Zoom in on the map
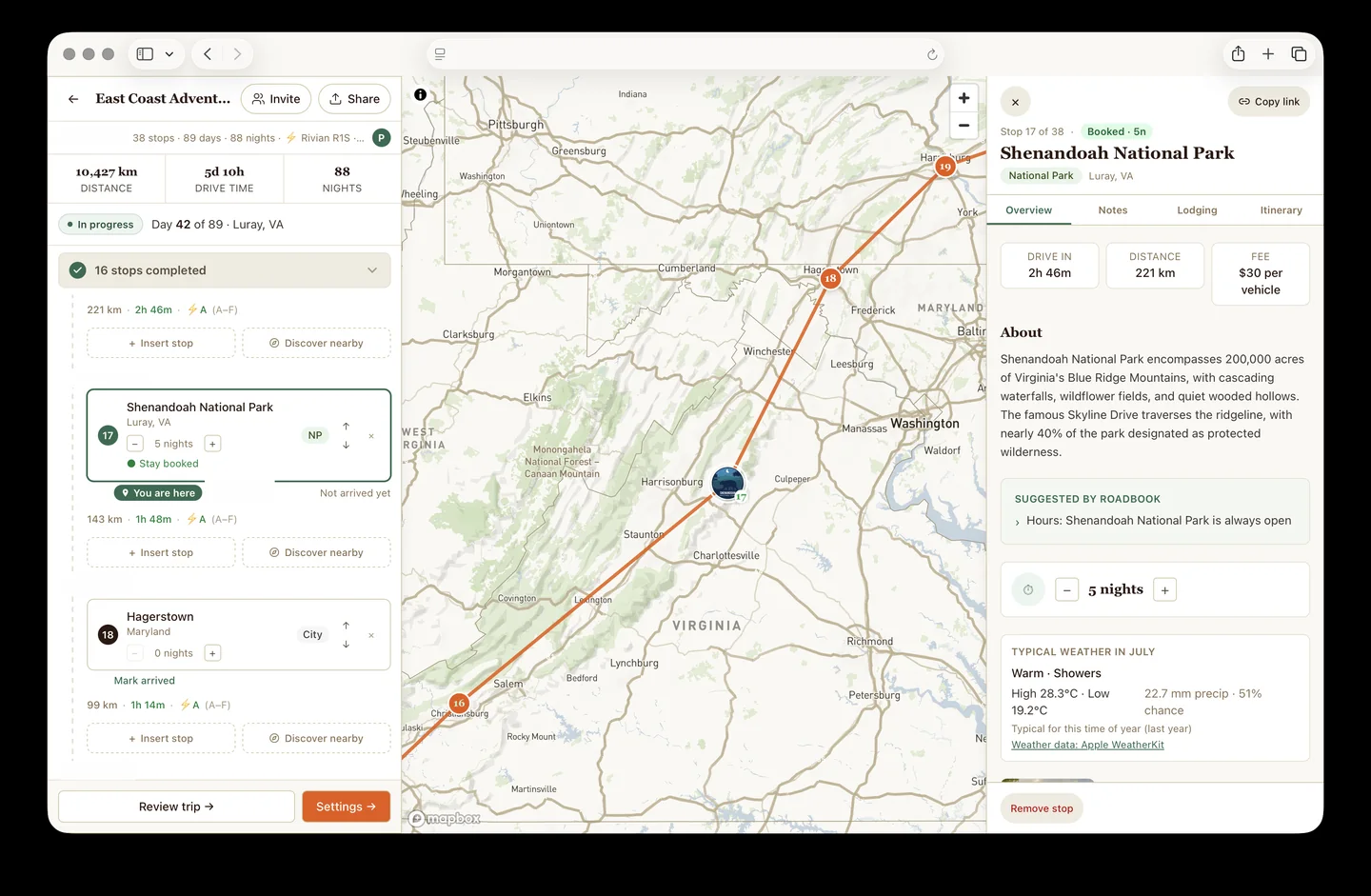The image size is (1371, 896). pyautogui.click(x=964, y=98)
